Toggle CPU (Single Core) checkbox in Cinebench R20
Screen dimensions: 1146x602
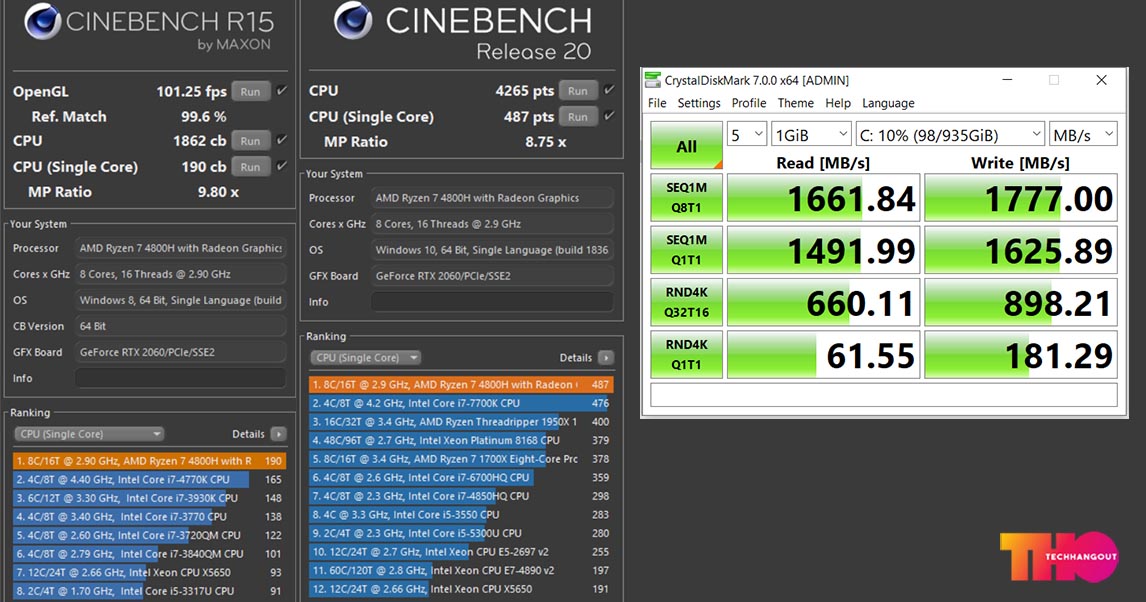pyautogui.click(x=609, y=116)
